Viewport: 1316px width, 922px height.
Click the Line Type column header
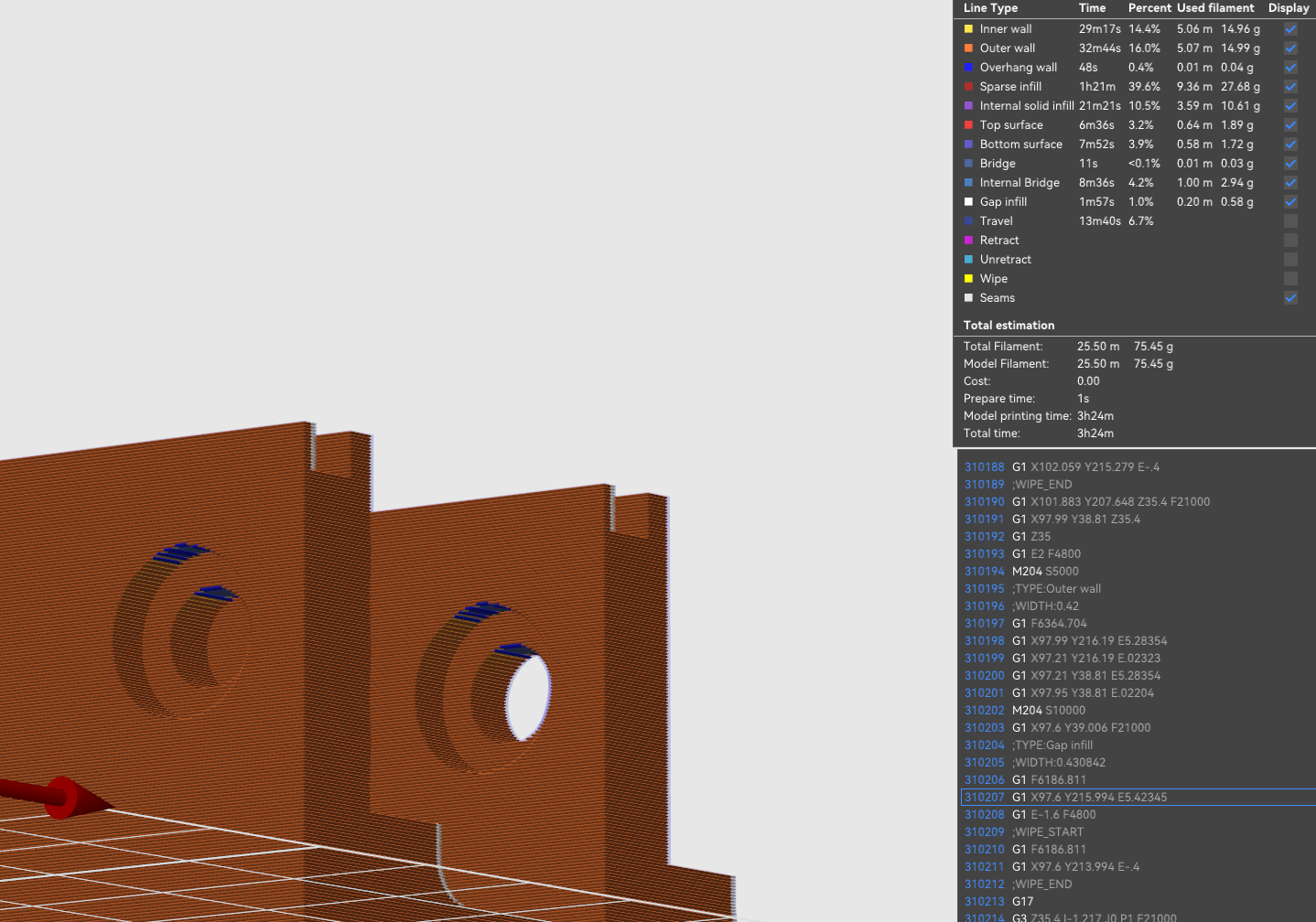click(990, 8)
